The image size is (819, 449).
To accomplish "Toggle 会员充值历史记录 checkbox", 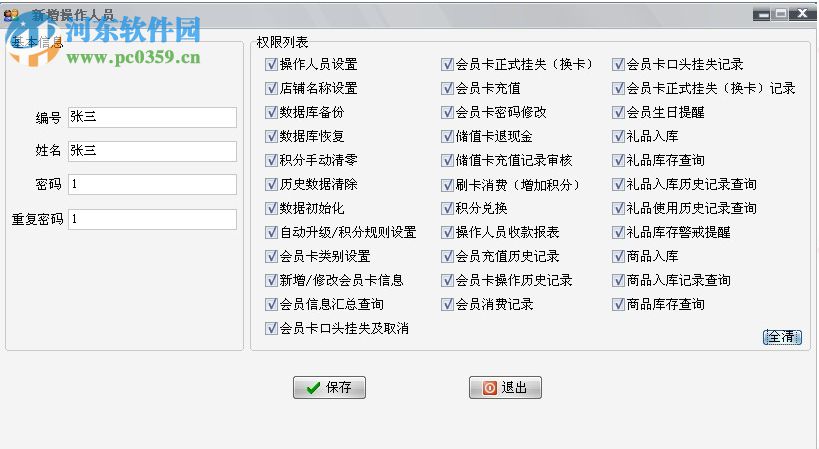I will (447, 256).
